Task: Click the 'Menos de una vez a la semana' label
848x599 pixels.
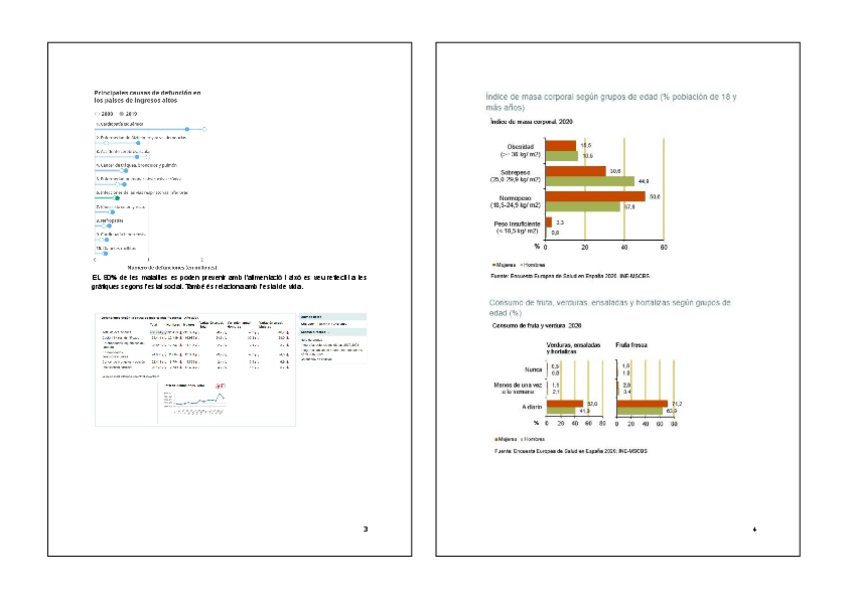Action: click(518, 388)
